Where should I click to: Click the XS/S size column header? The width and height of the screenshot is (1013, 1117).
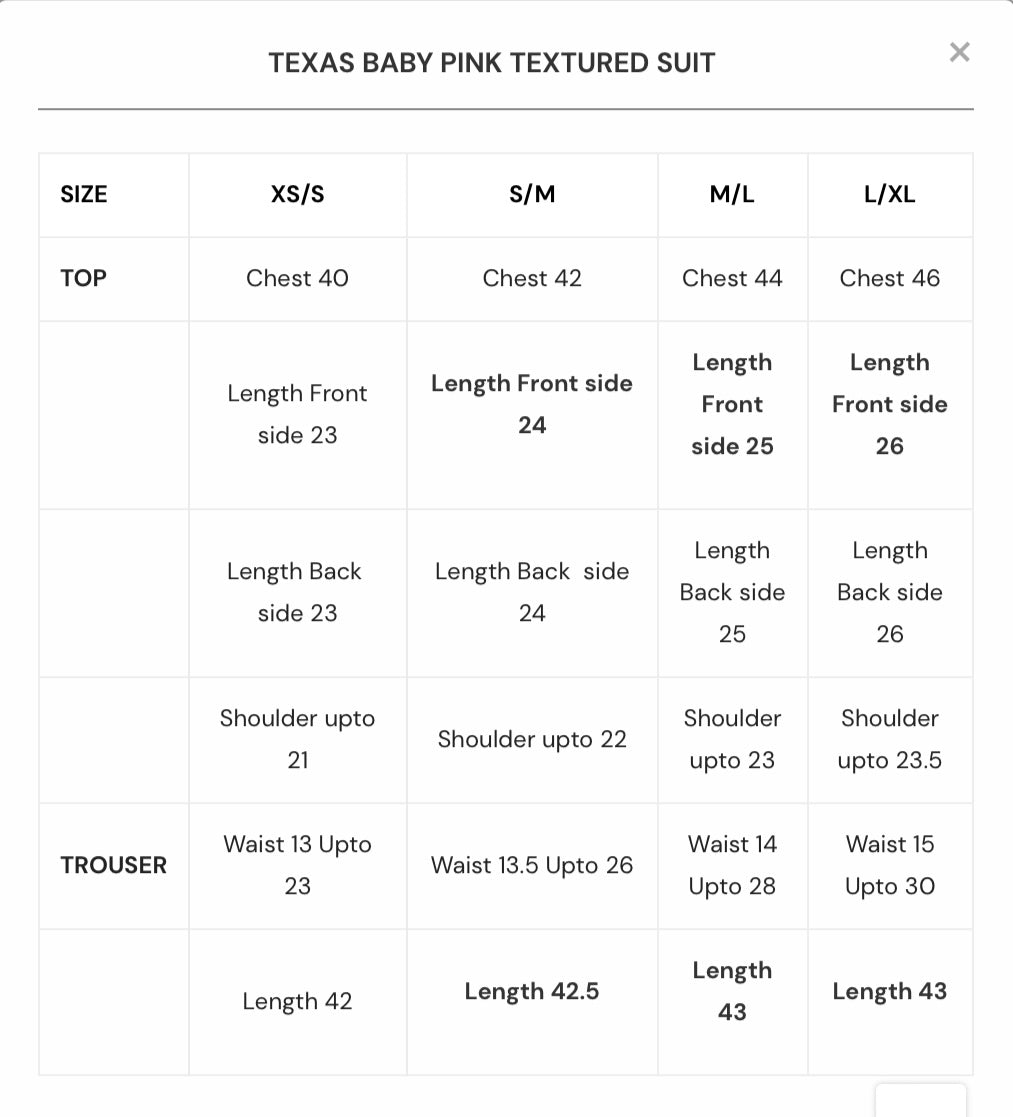click(297, 195)
